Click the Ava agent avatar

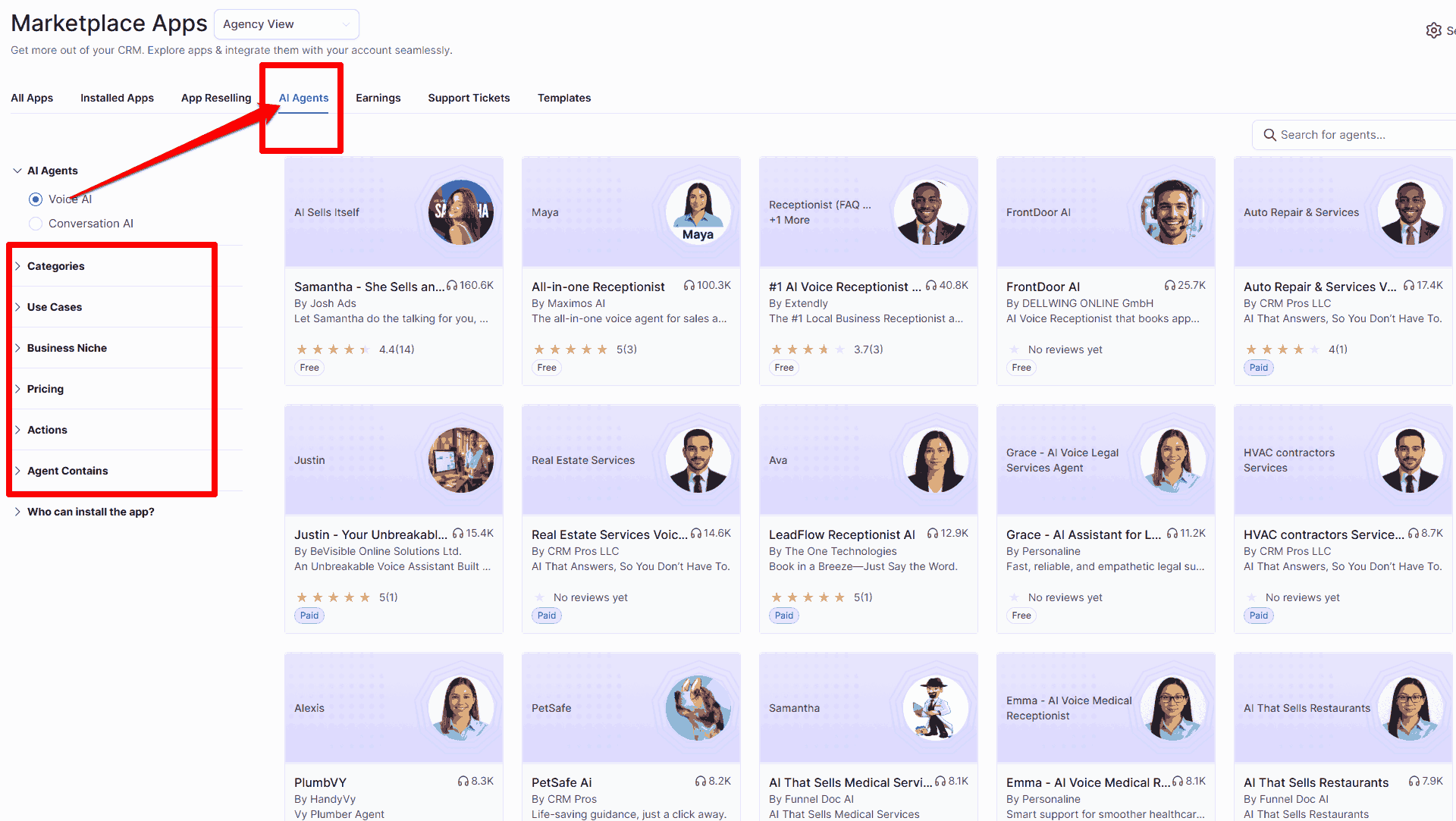click(936, 460)
